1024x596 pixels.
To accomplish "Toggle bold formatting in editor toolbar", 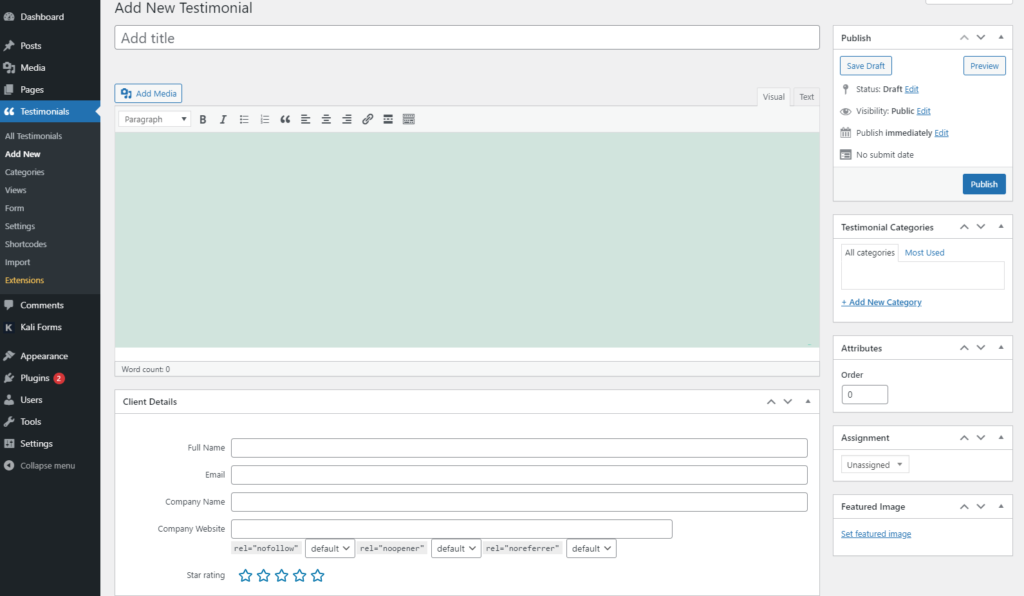I will point(202,119).
